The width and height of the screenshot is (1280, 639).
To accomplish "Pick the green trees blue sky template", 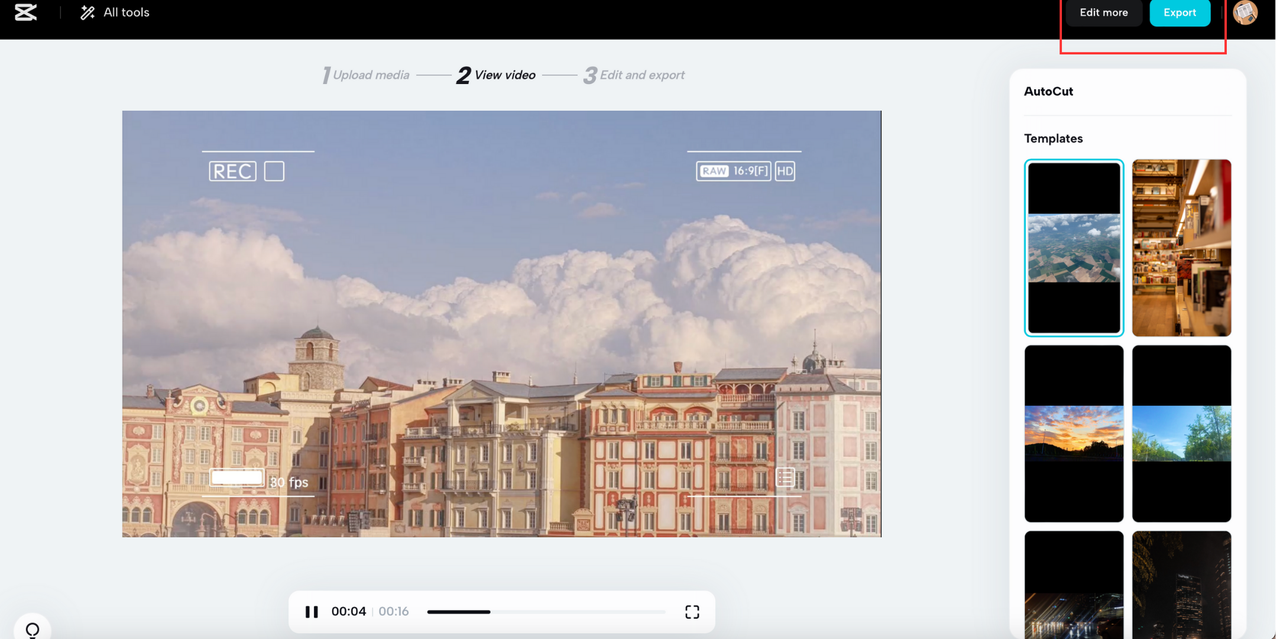I will click(x=1182, y=434).
